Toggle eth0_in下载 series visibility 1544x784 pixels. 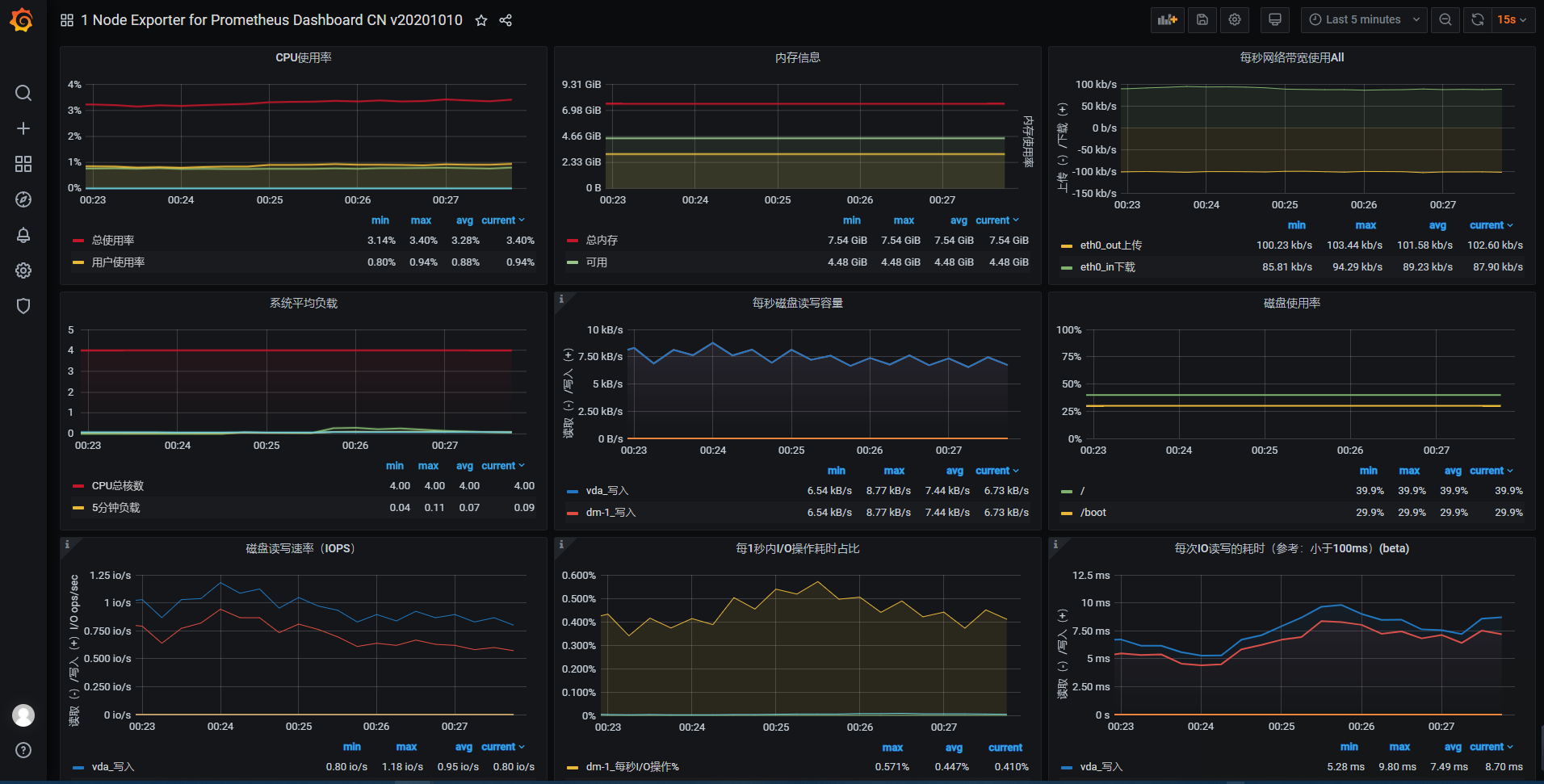(1108, 267)
